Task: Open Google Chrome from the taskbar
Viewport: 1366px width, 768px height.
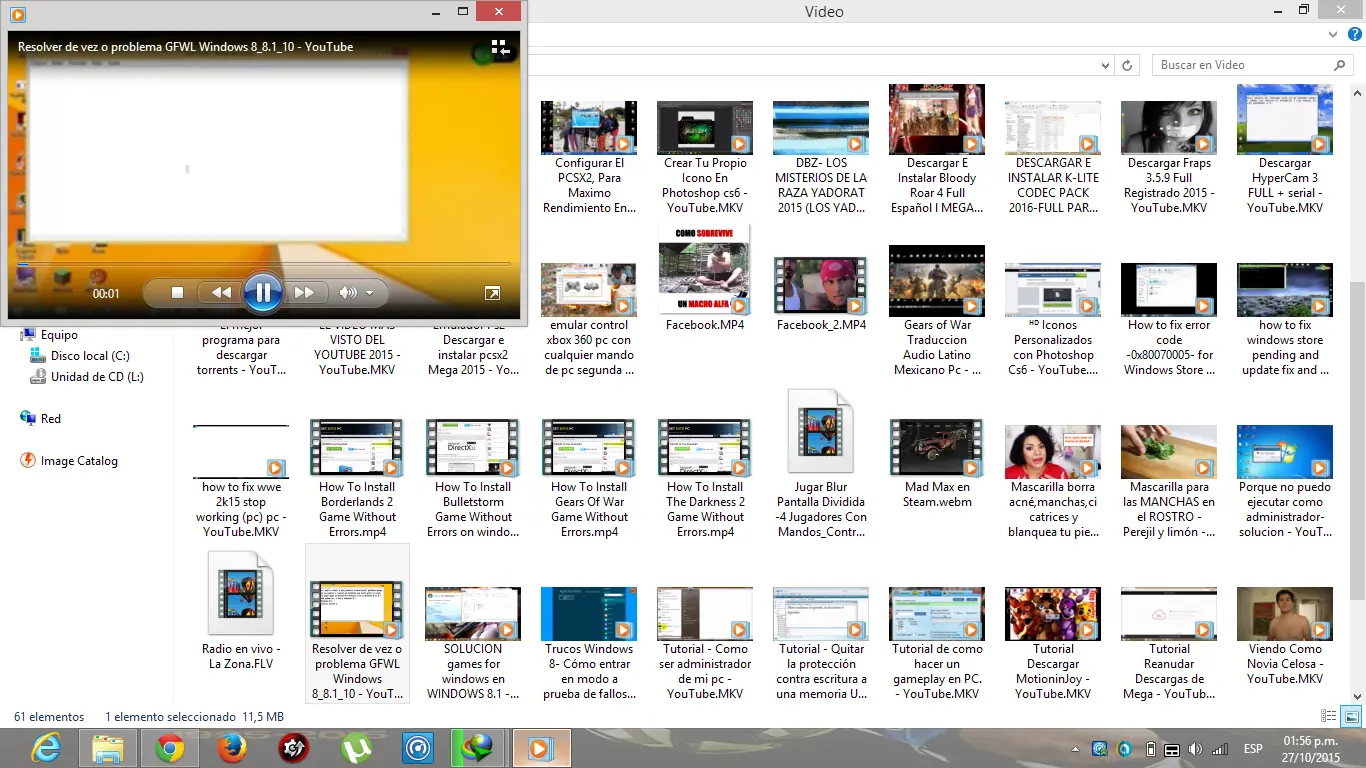Action: coord(169,747)
